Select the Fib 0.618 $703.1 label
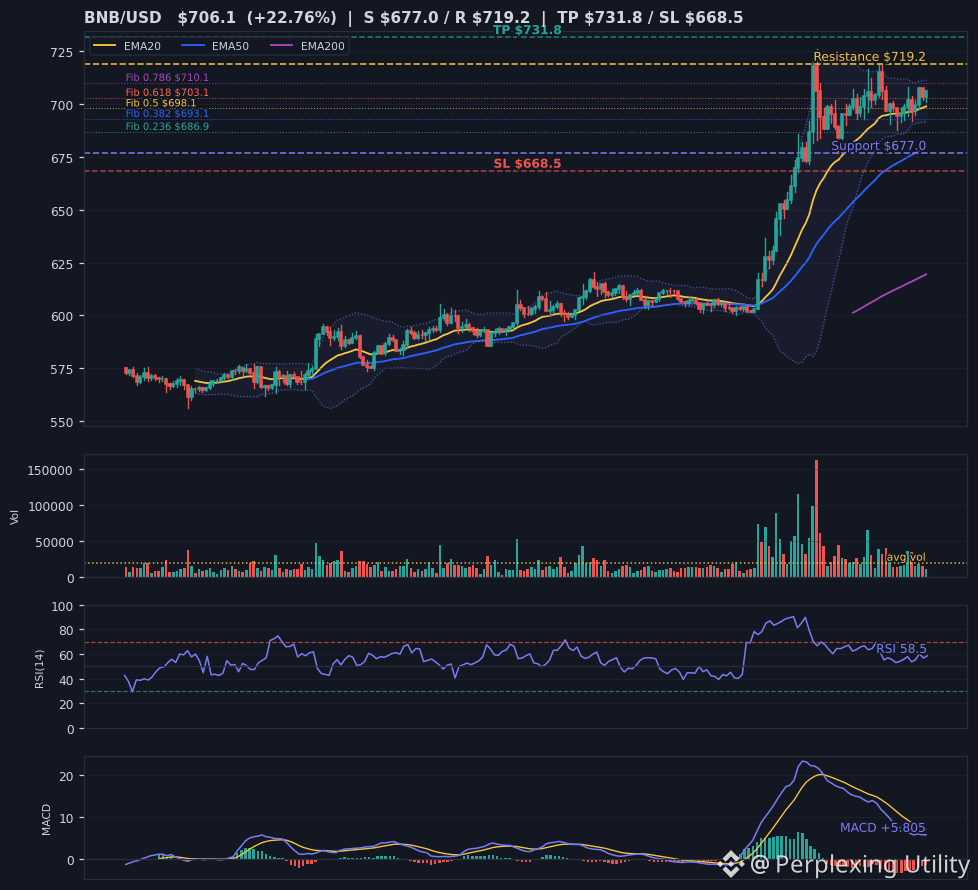 point(167,92)
